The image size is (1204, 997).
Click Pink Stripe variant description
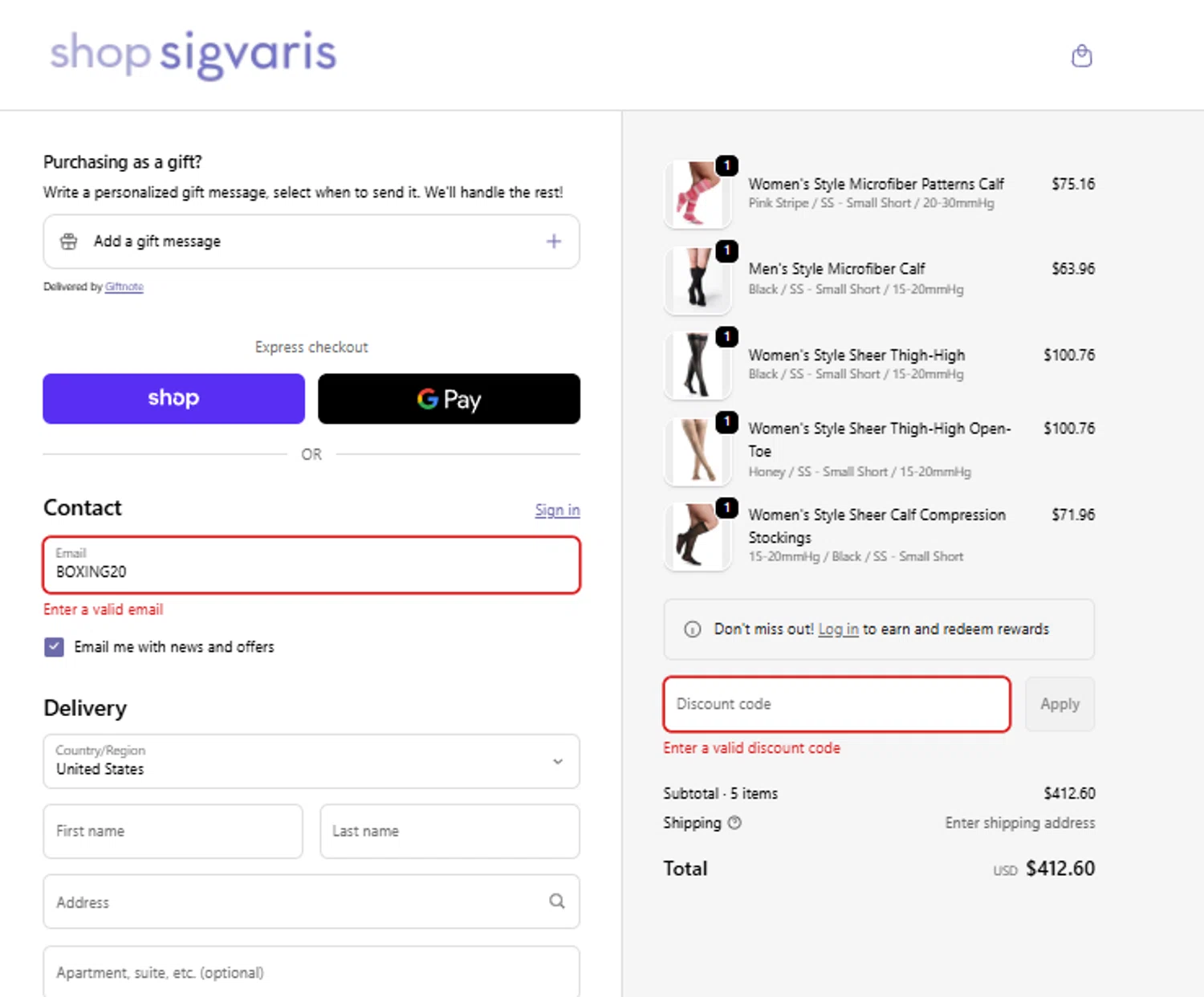(871, 203)
